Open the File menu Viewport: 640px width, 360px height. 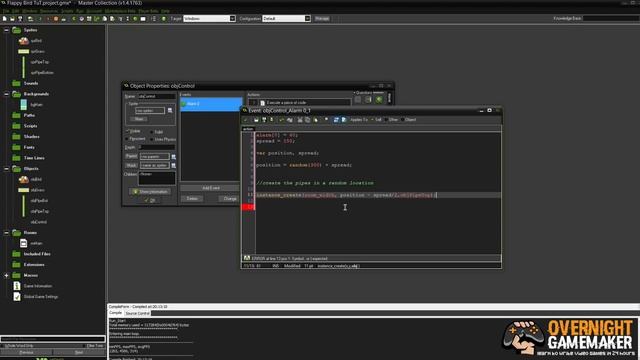point(6,11)
